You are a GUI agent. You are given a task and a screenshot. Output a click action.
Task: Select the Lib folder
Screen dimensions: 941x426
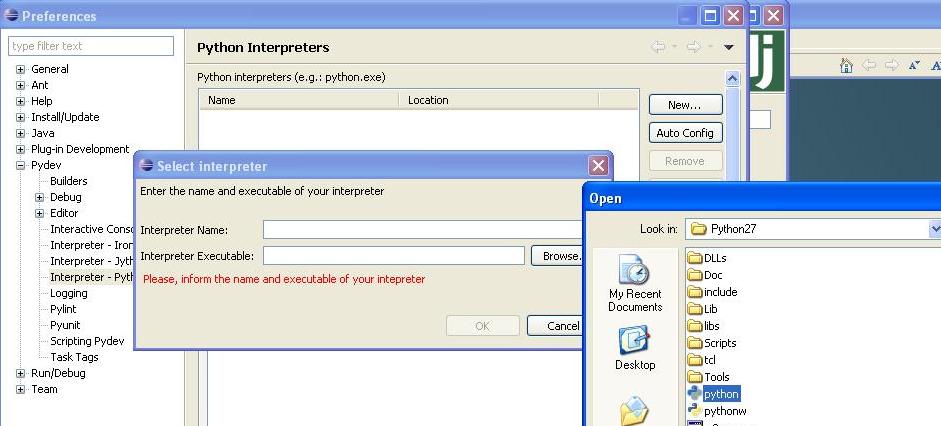coord(710,309)
